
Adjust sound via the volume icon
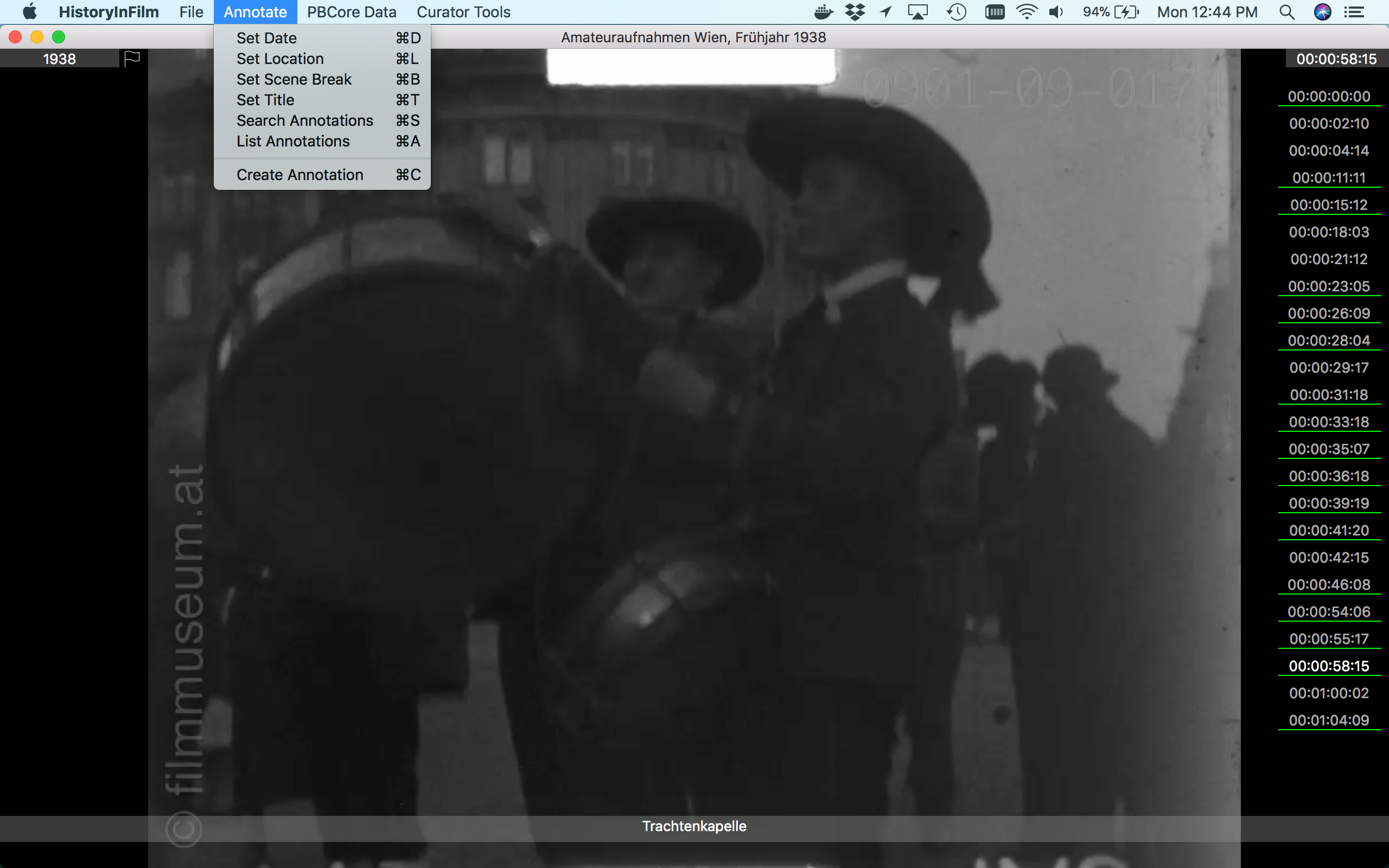1056,11
